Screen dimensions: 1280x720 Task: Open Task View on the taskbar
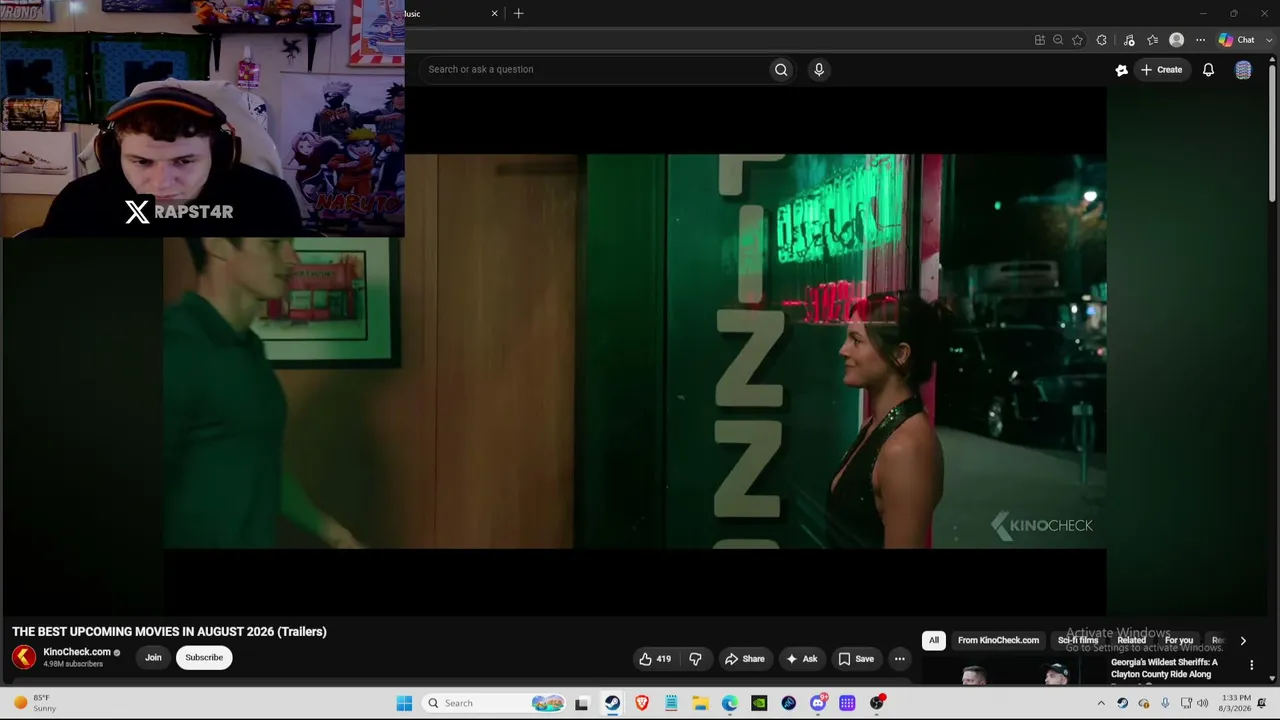(x=582, y=703)
